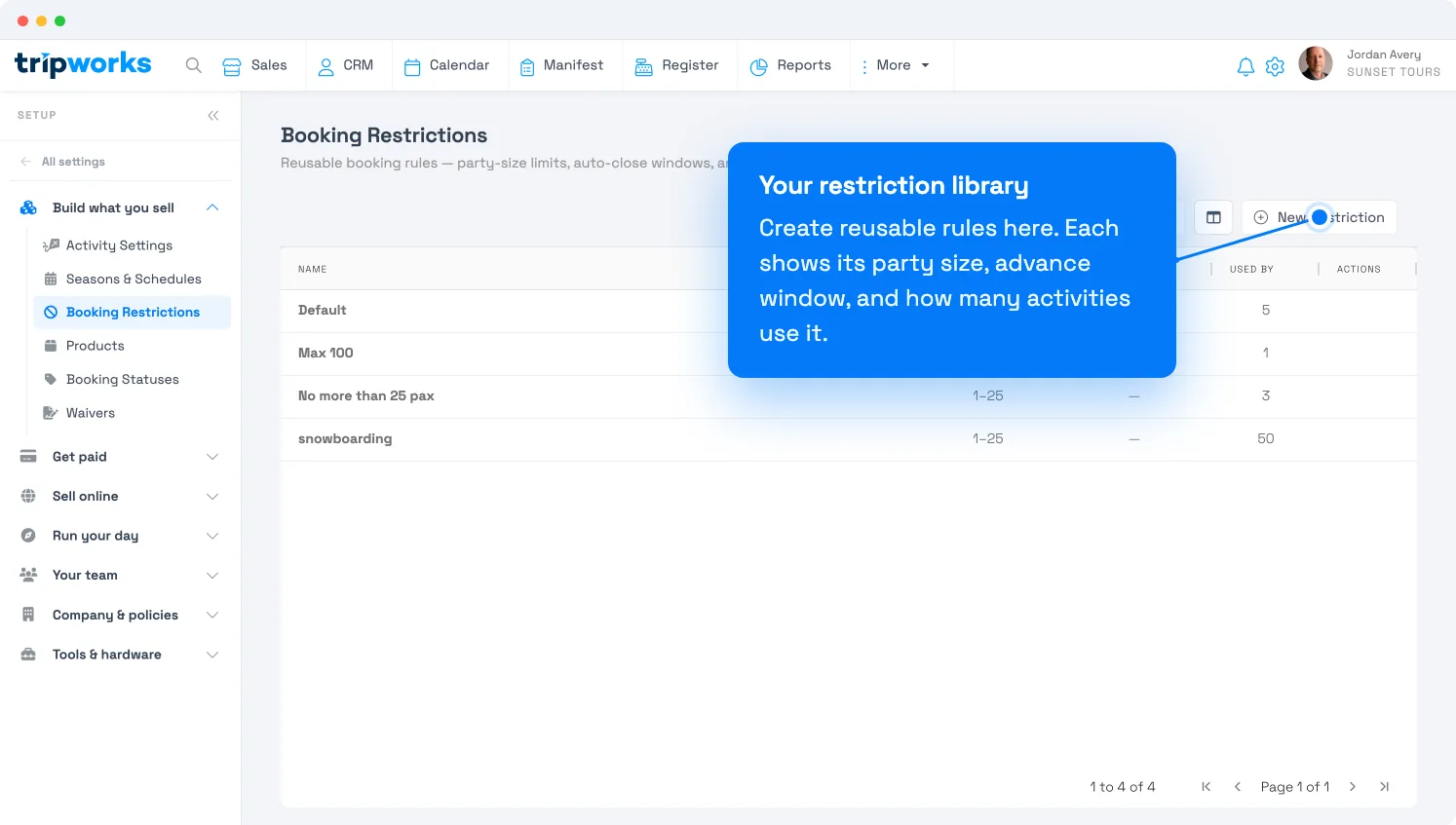Go to previous page arrow
The width and height of the screenshot is (1456, 825).
click(1237, 787)
